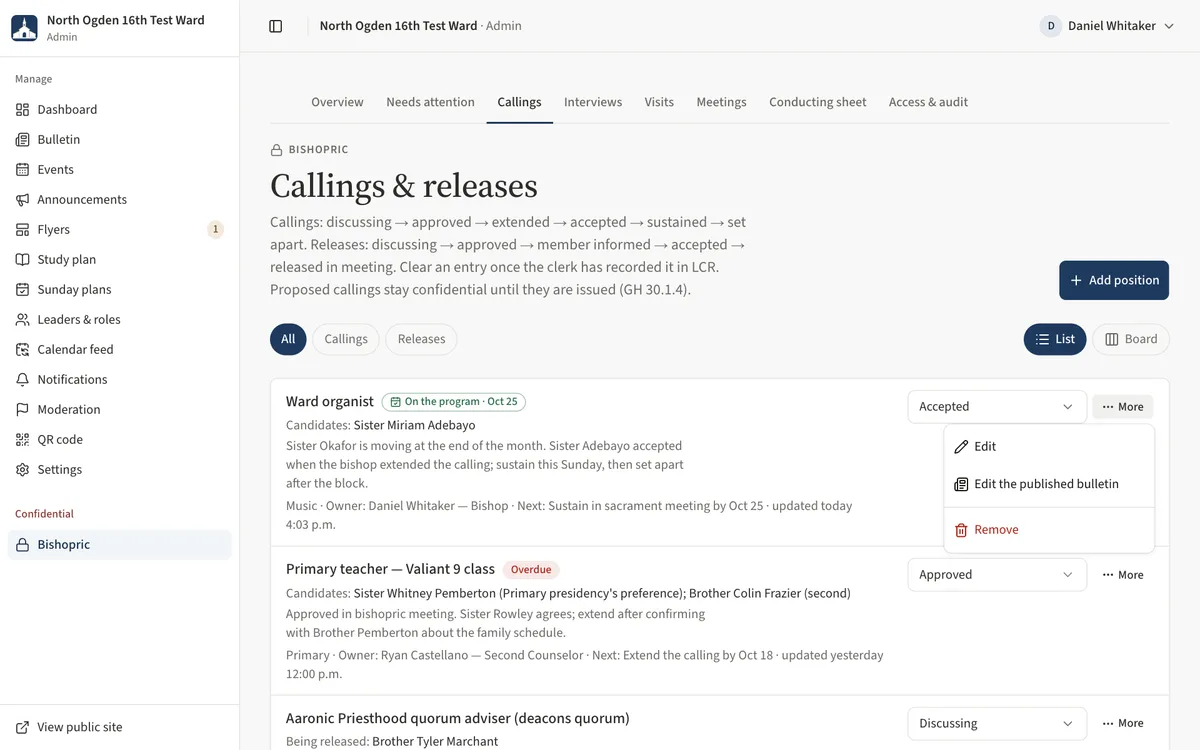Switch to List view
The height and width of the screenshot is (750, 1200).
[1055, 339]
